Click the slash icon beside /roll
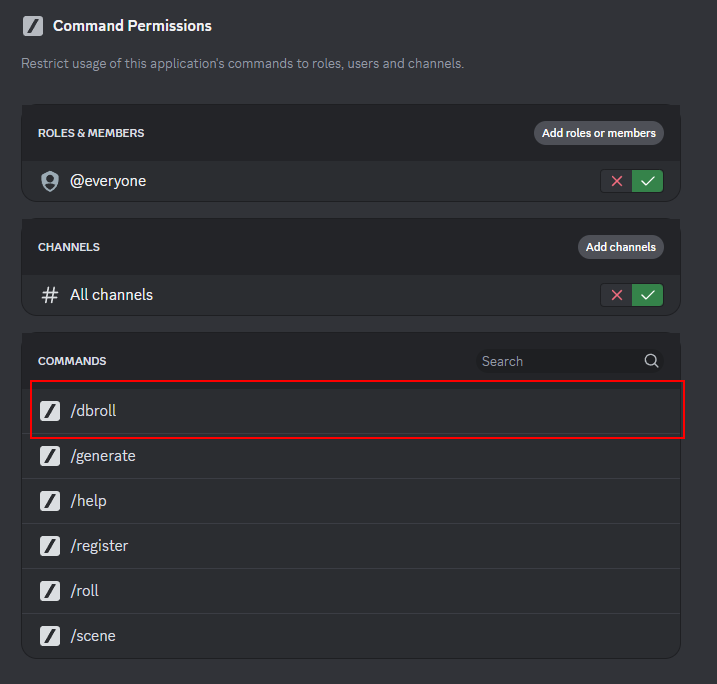The width and height of the screenshot is (717, 684). pyautogui.click(x=49, y=591)
